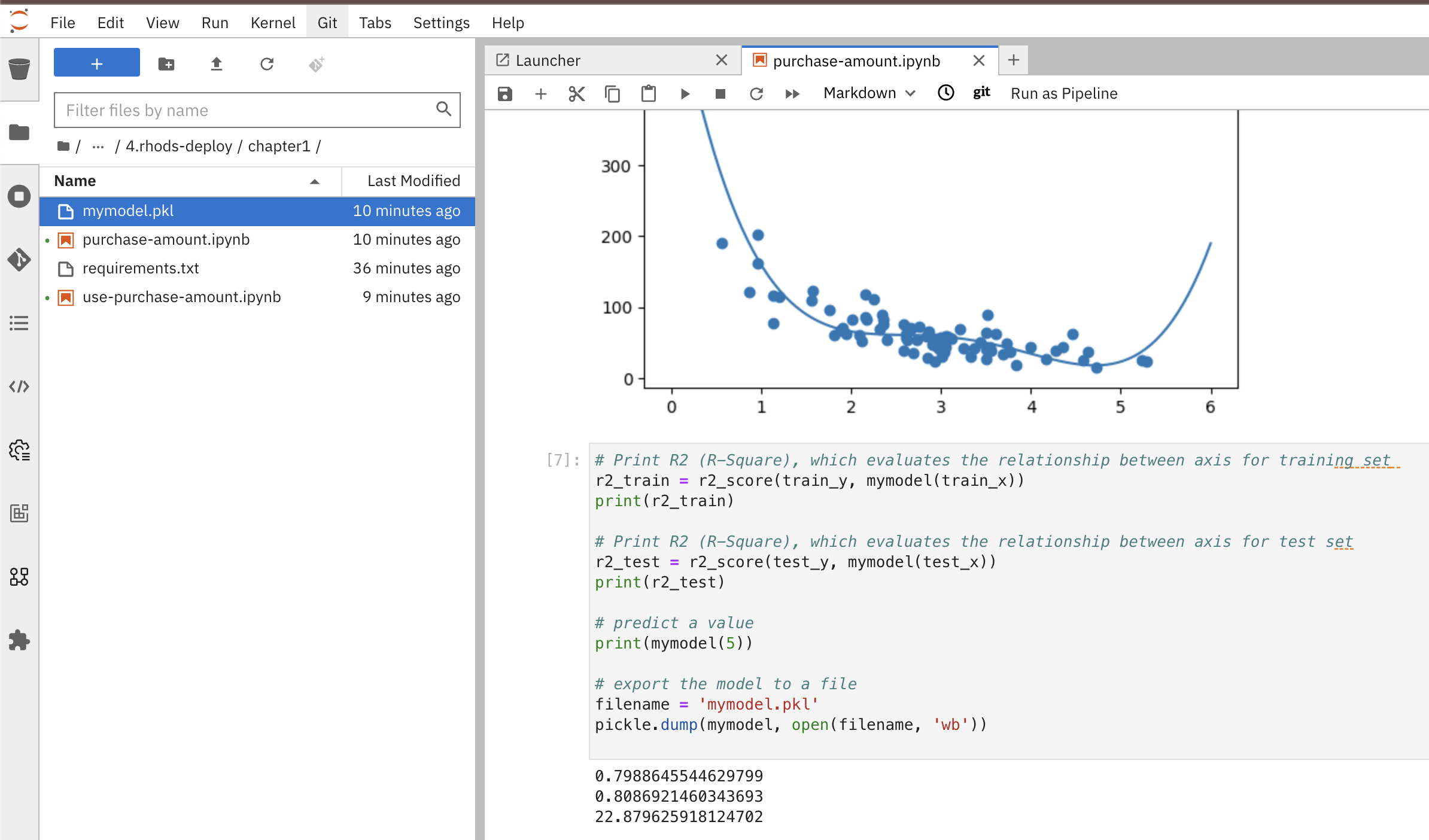The height and width of the screenshot is (840, 1429).
Task: Open the component catalogs sidebar icon
Action: pos(19,577)
